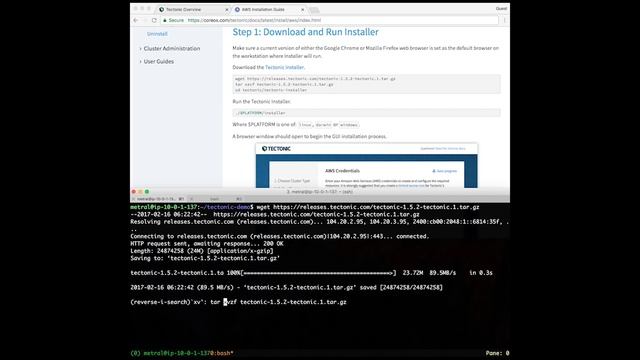Click the Secure padlock icon

tap(165, 20)
